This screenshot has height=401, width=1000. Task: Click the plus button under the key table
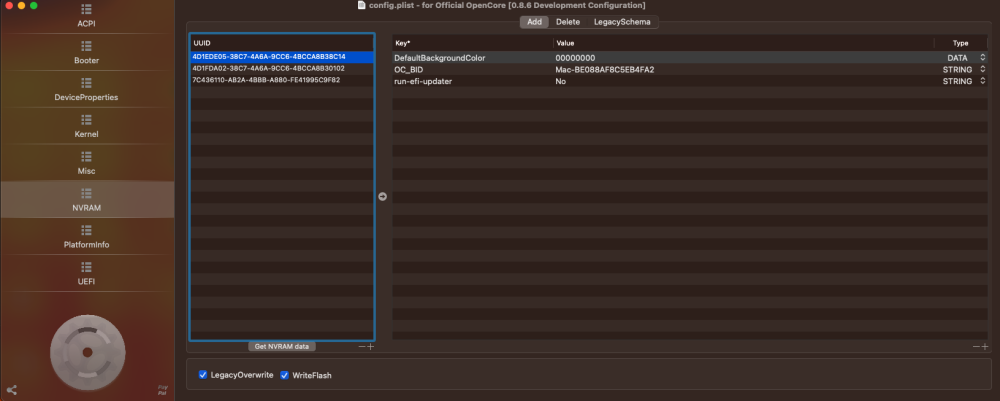point(985,346)
